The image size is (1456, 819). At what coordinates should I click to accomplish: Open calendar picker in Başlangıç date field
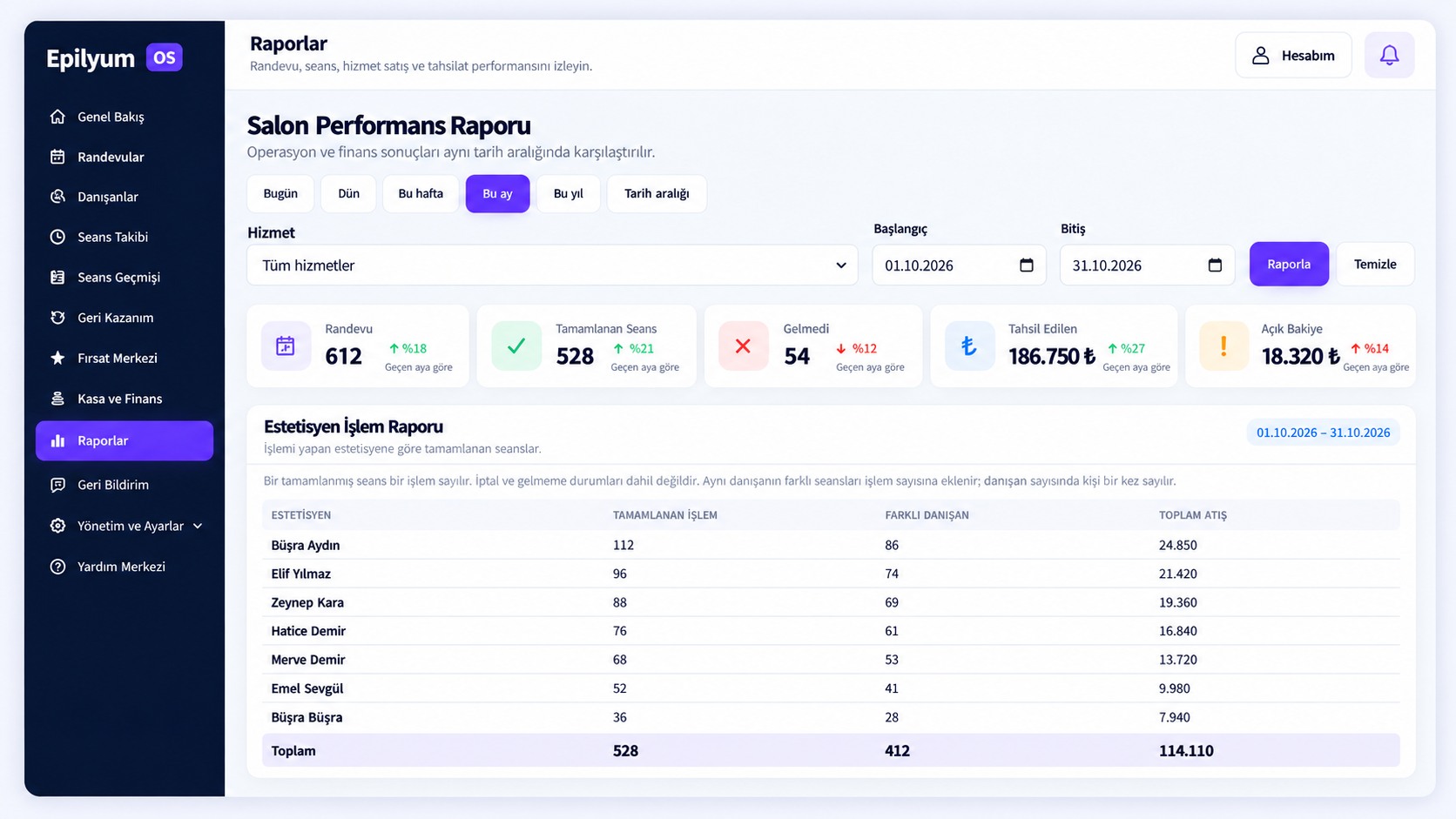[1027, 265]
